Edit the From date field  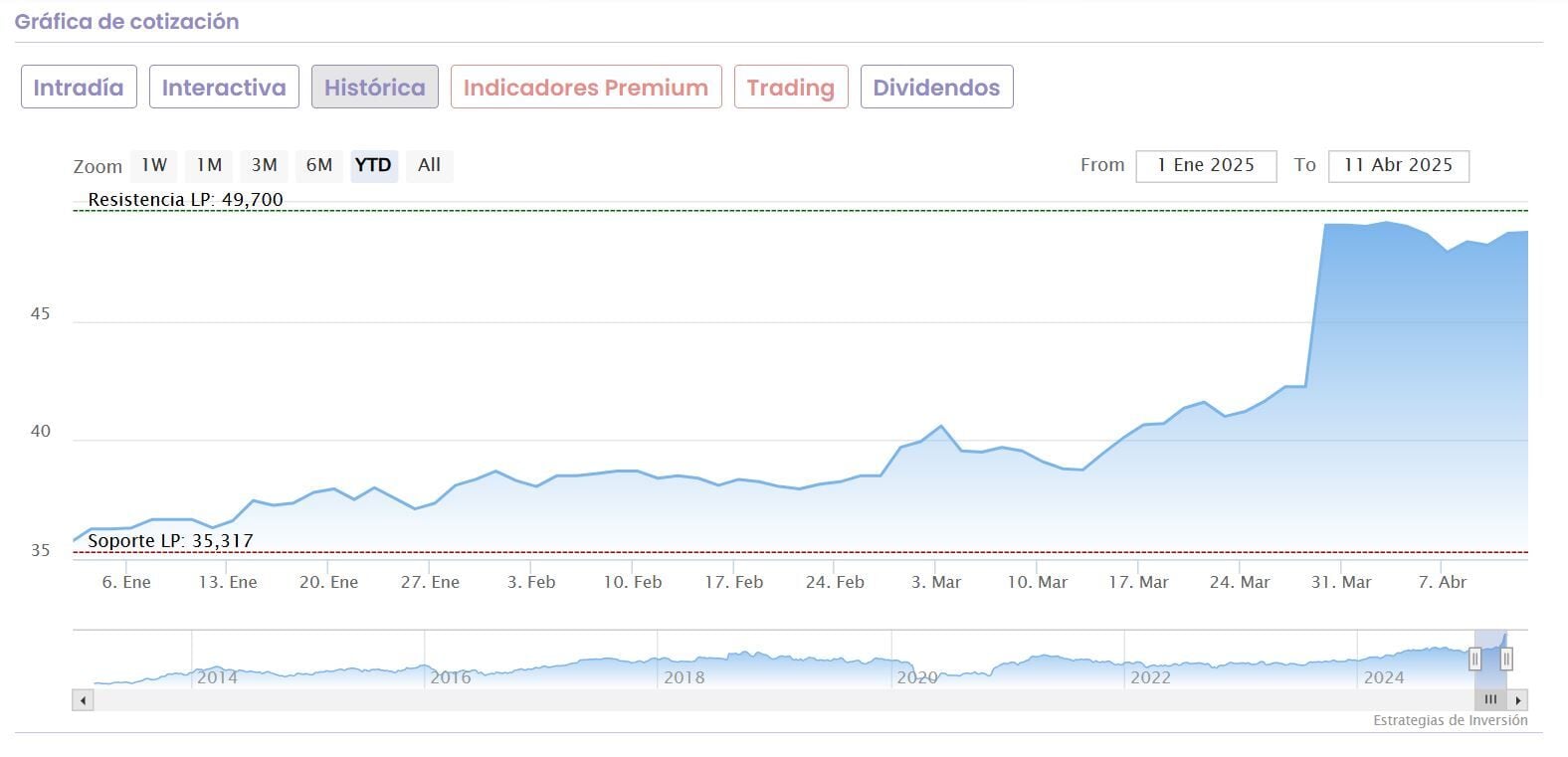tap(1206, 166)
